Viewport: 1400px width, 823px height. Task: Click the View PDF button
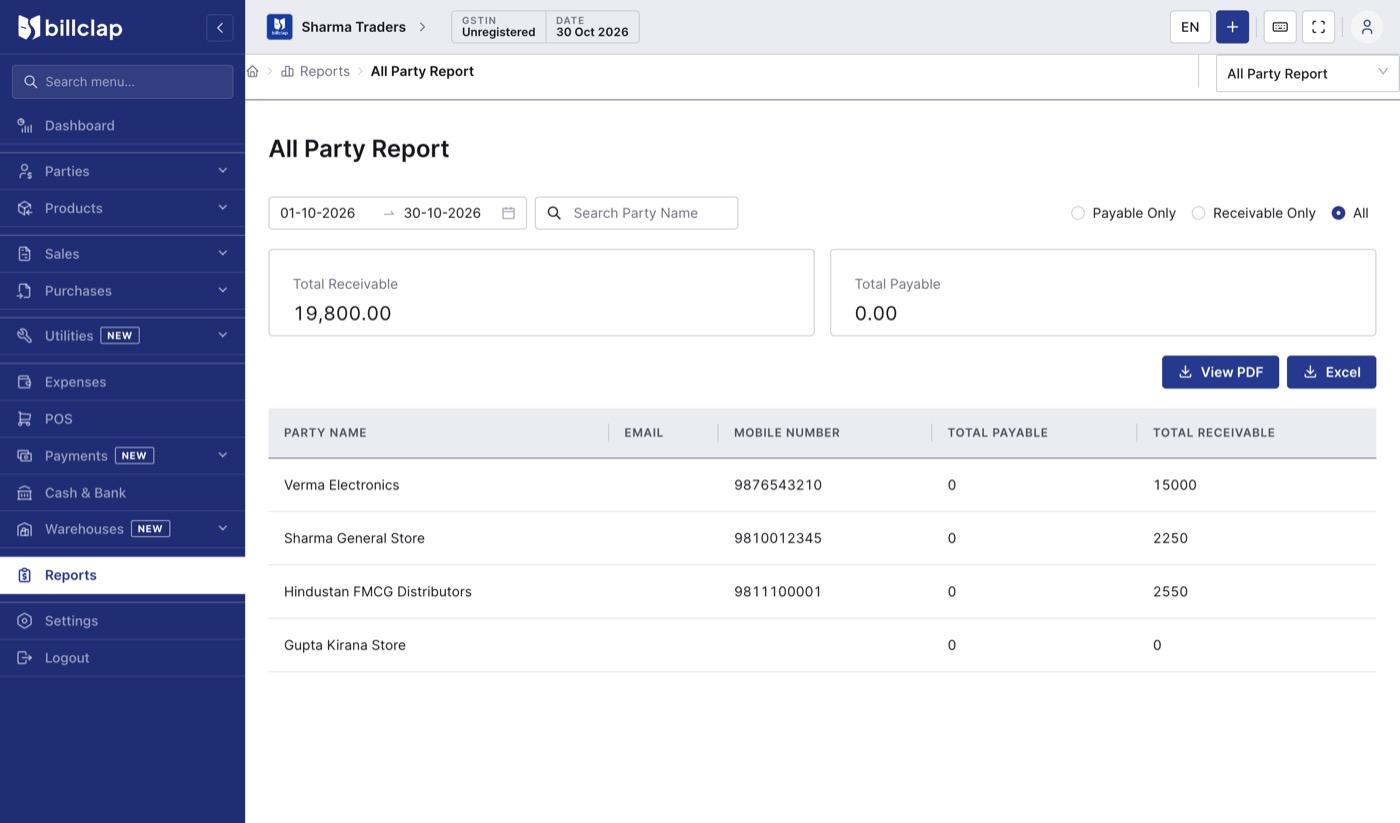(x=1220, y=372)
